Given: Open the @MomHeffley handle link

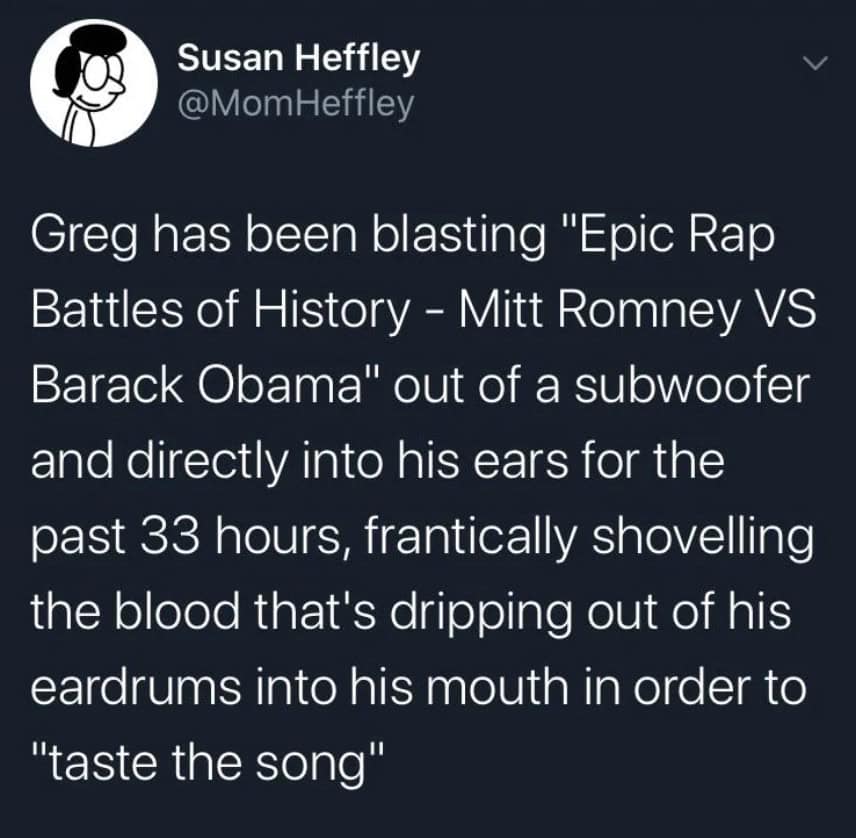Looking at the screenshot, I should click(x=294, y=101).
